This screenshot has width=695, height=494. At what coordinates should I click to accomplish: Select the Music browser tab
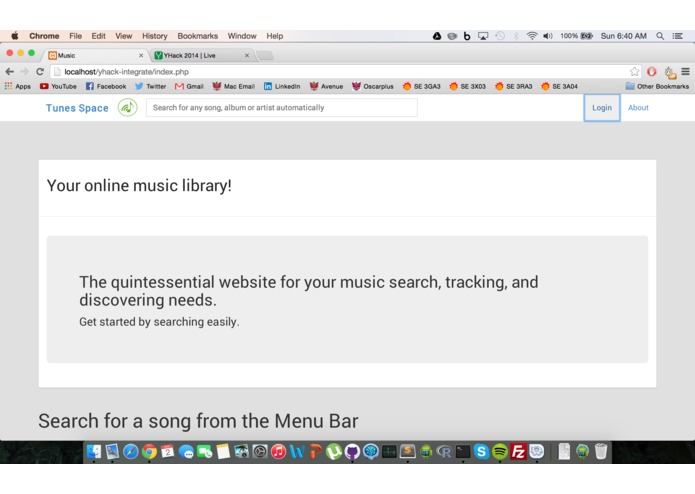(94, 55)
